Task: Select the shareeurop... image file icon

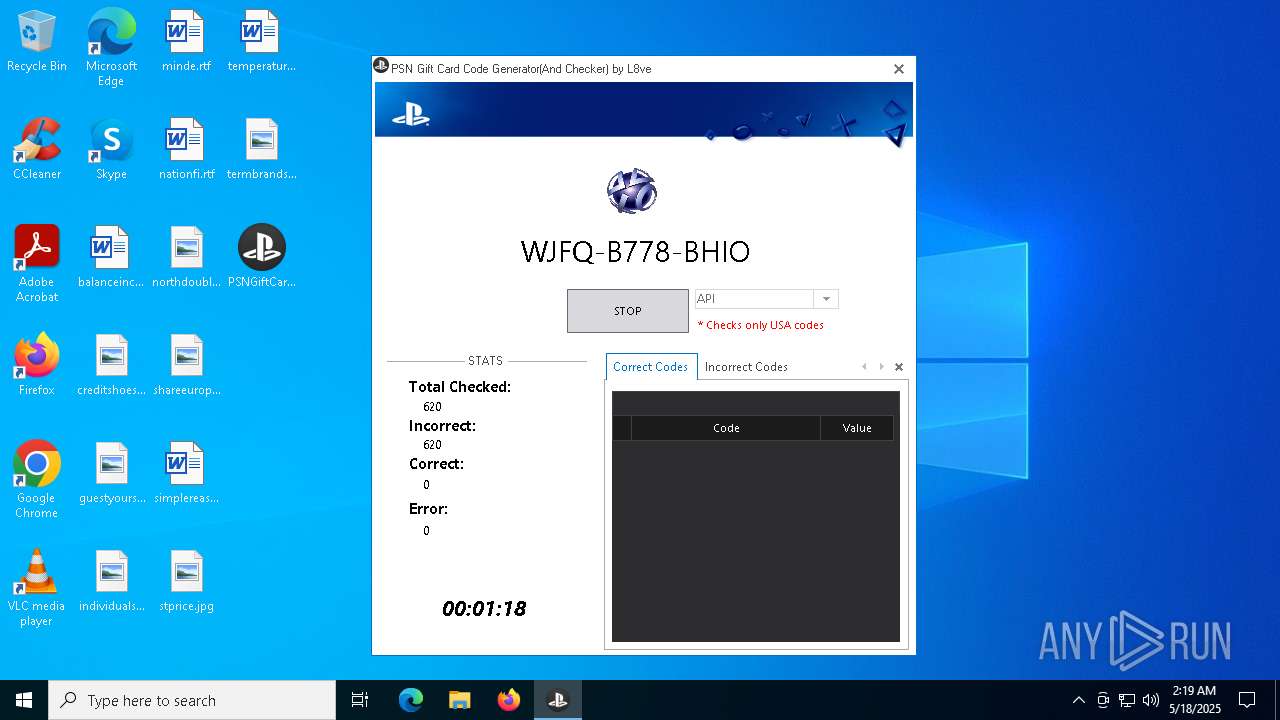Action: pyautogui.click(x=186, y=365)
